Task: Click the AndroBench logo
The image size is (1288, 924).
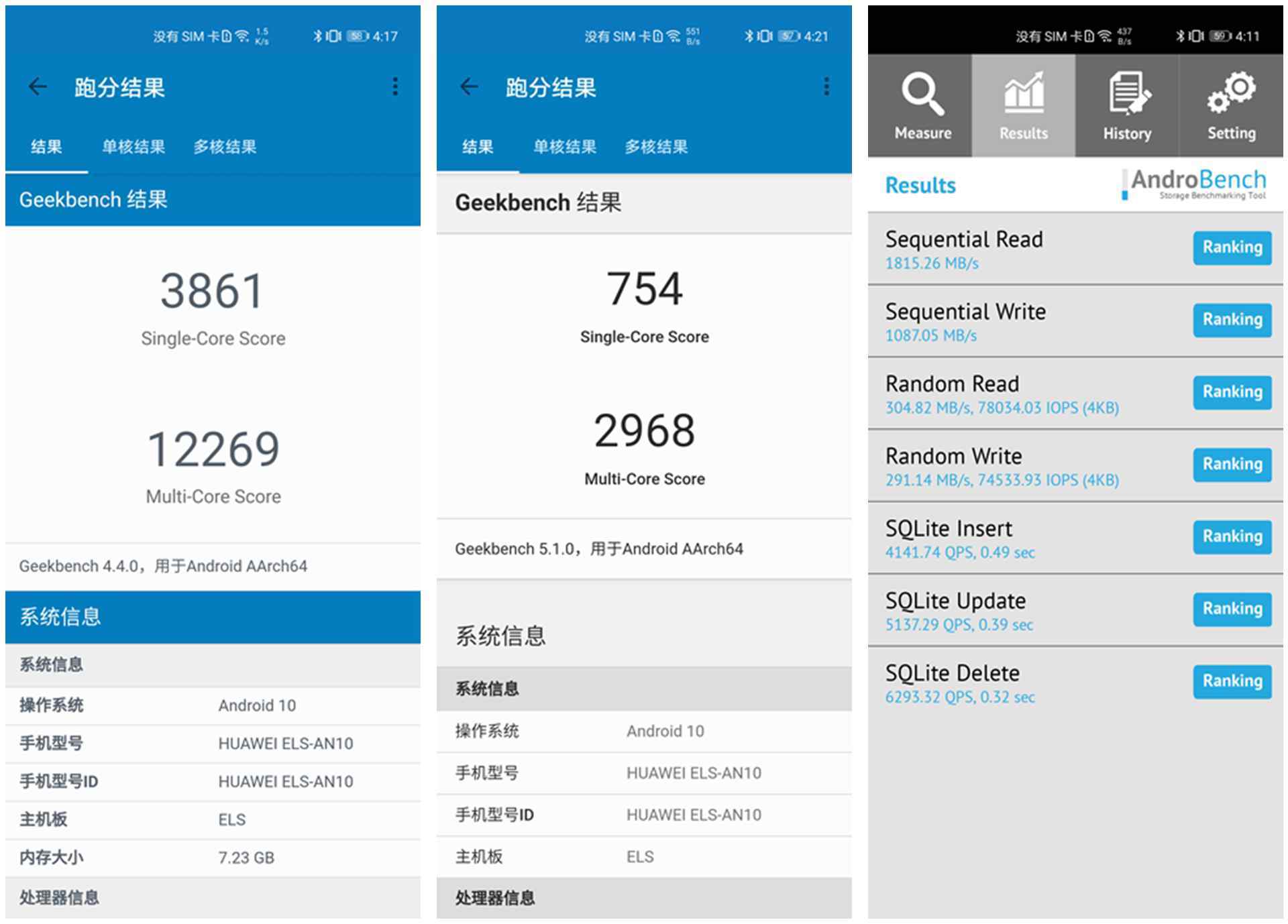Action: point(1194,184)
